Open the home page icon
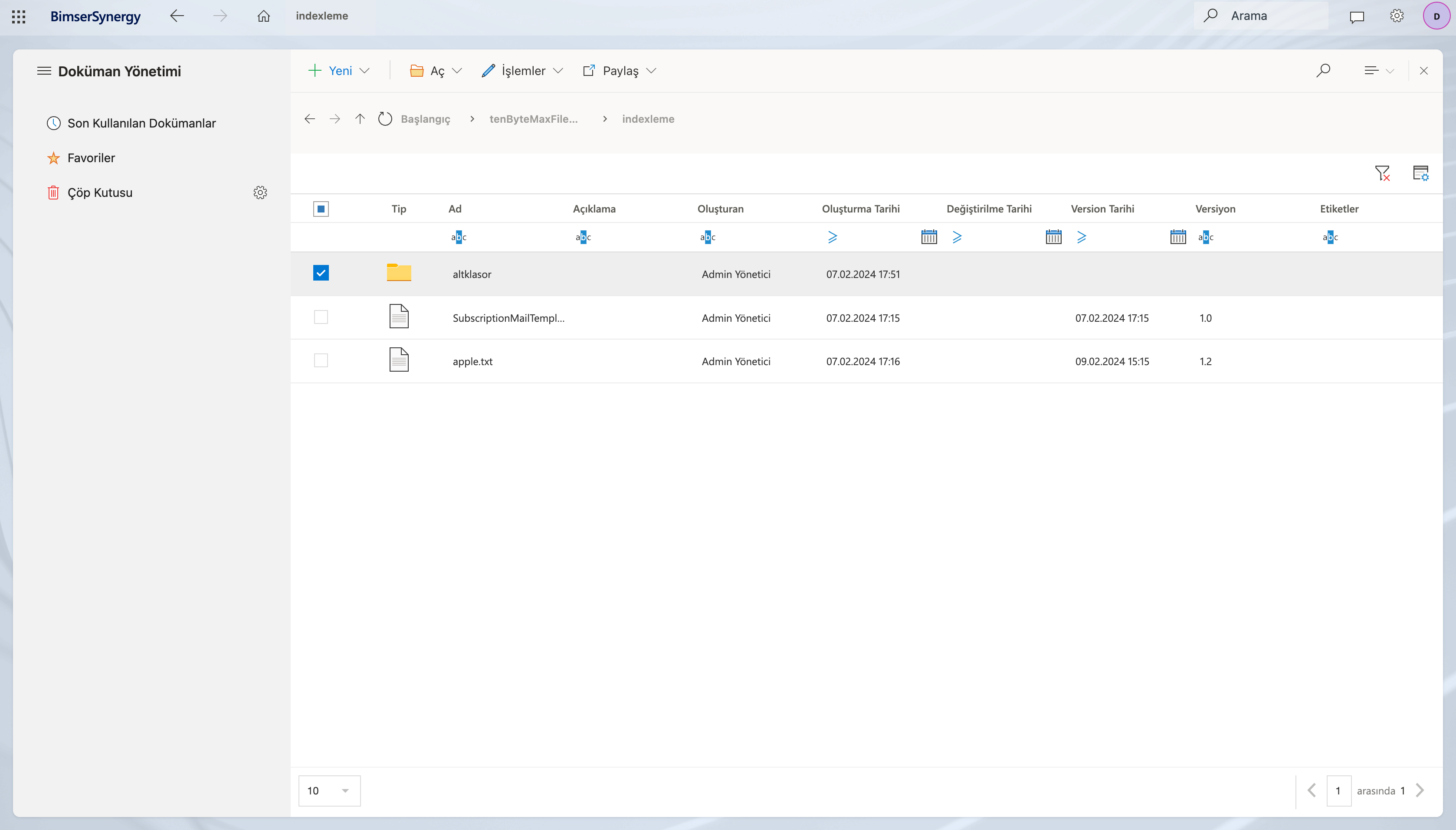1456x830 pixels. click(263, 16)
